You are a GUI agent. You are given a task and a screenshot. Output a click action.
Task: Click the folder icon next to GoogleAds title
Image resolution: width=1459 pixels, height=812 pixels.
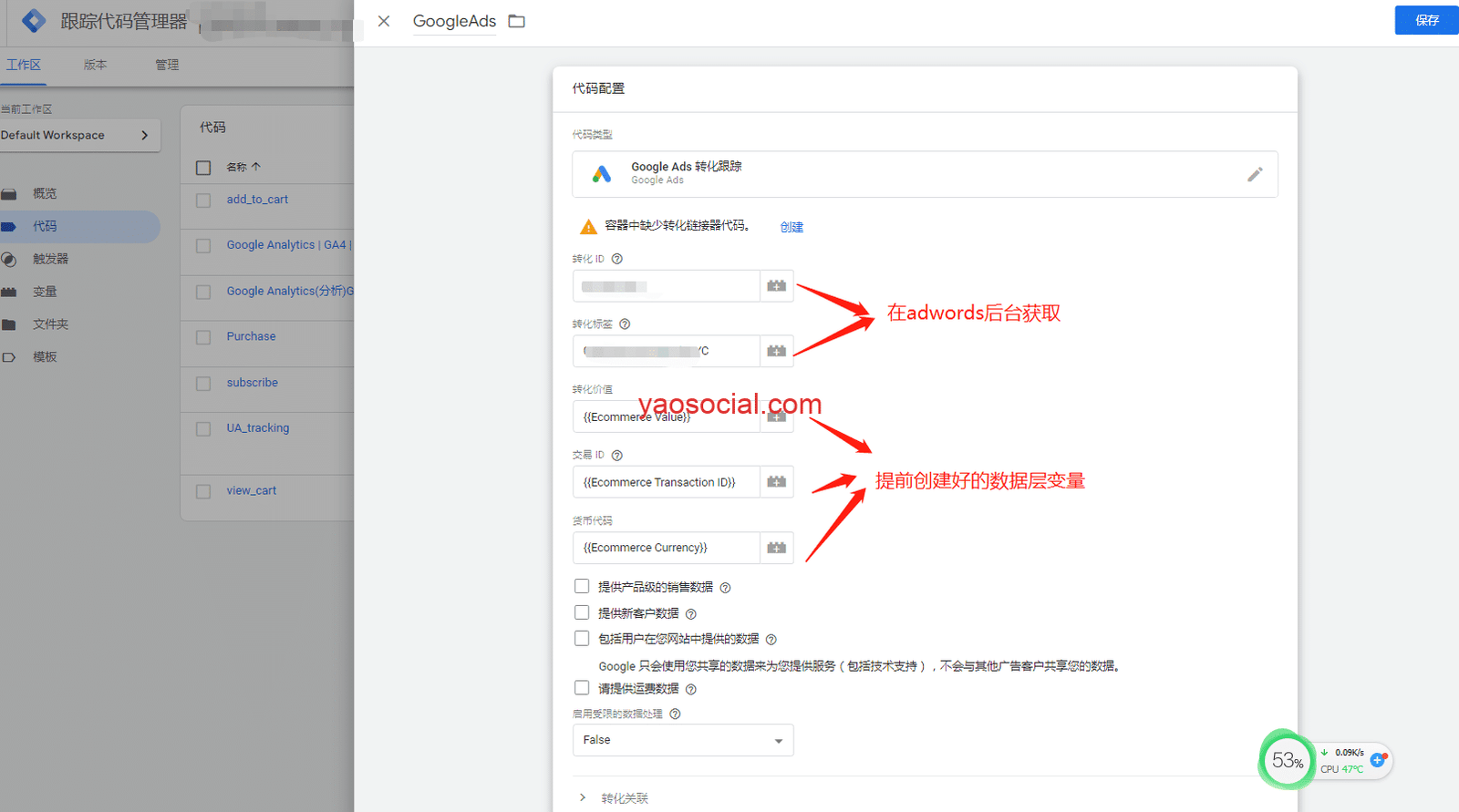[517, 21]
